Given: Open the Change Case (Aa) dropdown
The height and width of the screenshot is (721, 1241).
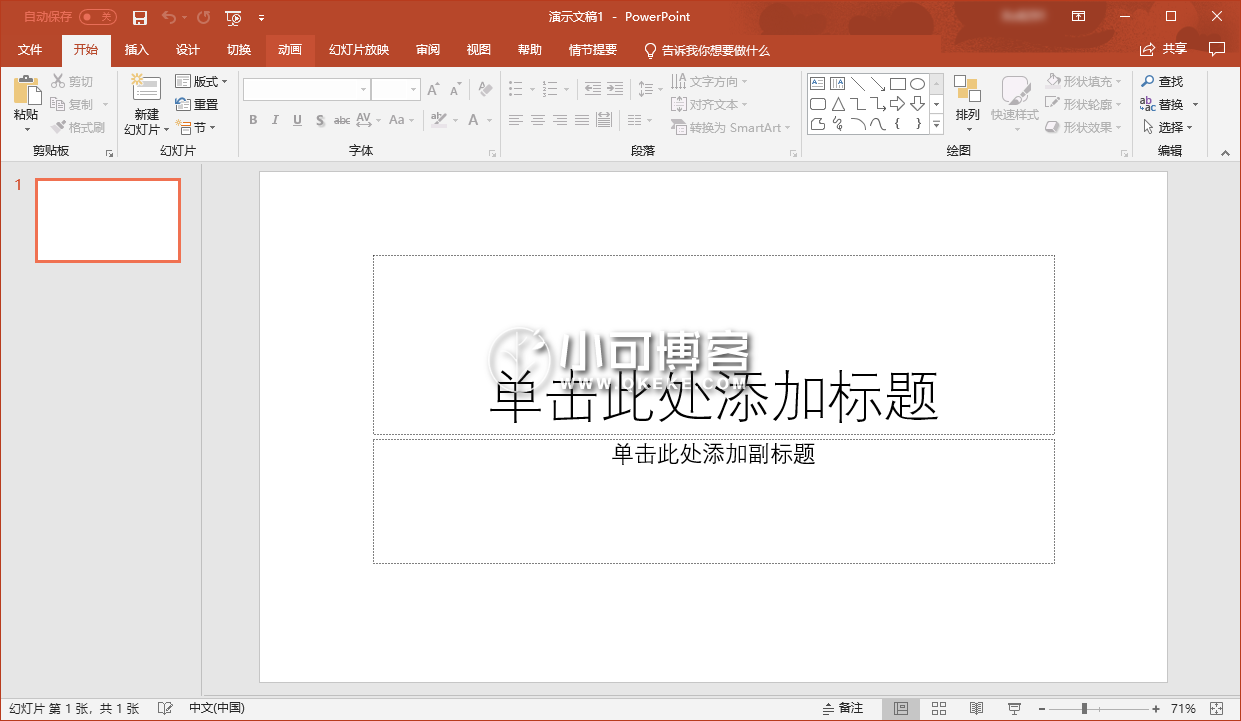Looking at the screenshot, I should pyautogui.click(x=401, y=120).
